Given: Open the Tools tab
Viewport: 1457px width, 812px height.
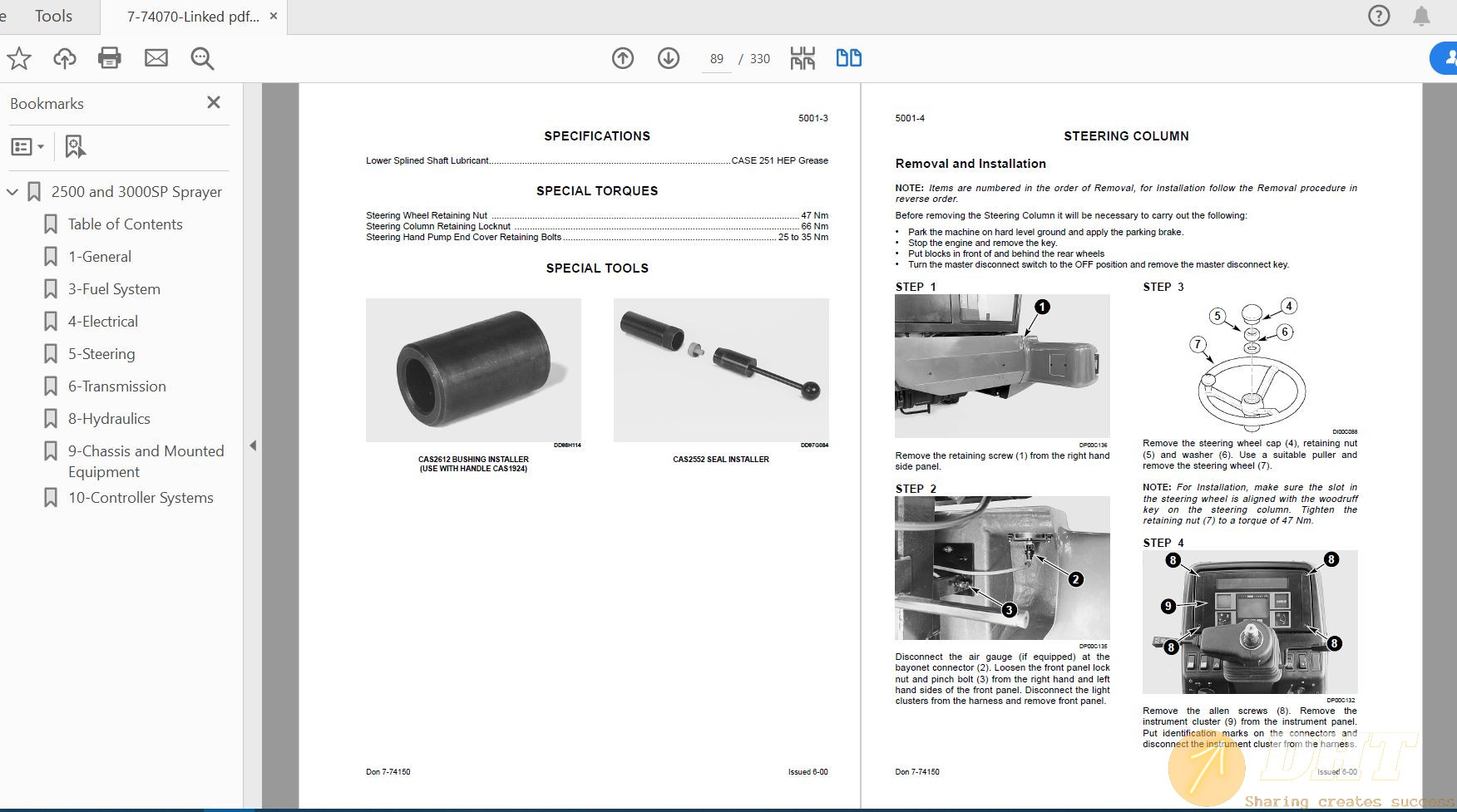Looking at the screenshot, I should (53, 17).
